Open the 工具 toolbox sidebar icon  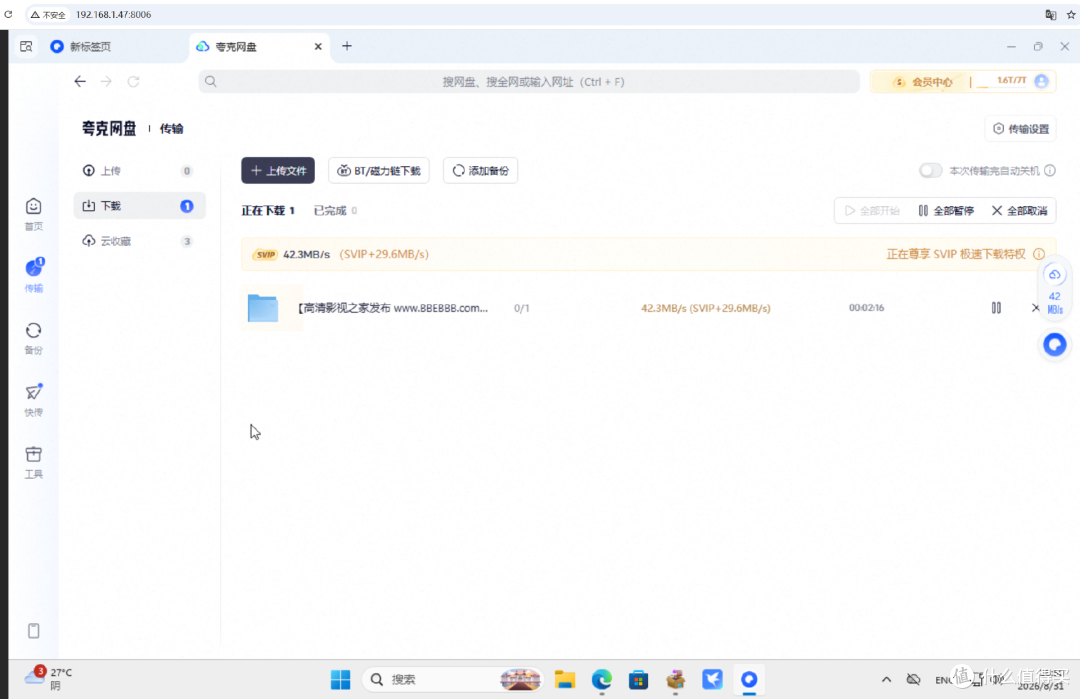point(33,462)
